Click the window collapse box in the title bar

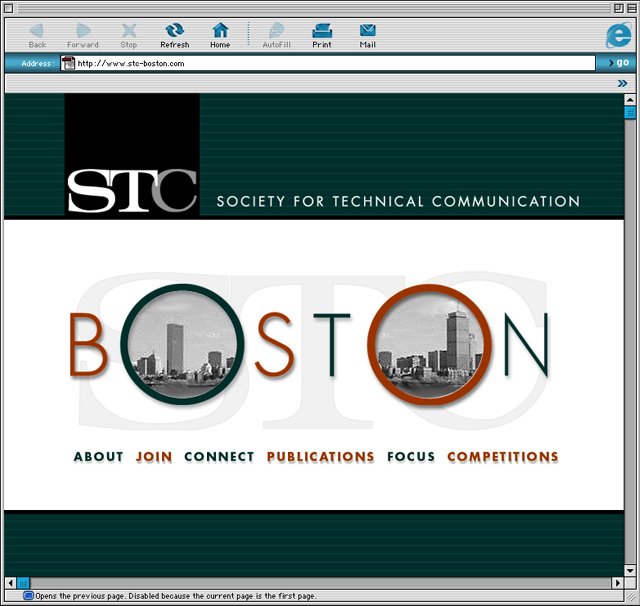tap(631, 8)
